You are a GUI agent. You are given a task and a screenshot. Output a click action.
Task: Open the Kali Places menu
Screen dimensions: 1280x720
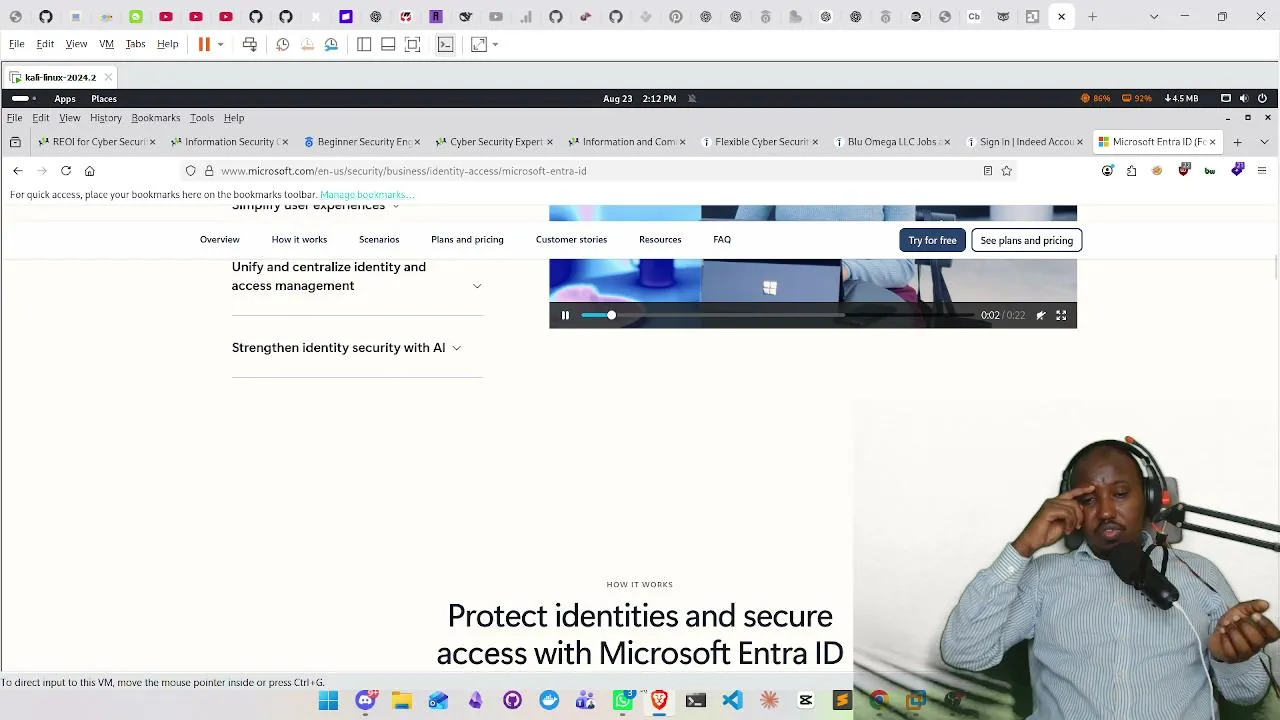point(104,98)
